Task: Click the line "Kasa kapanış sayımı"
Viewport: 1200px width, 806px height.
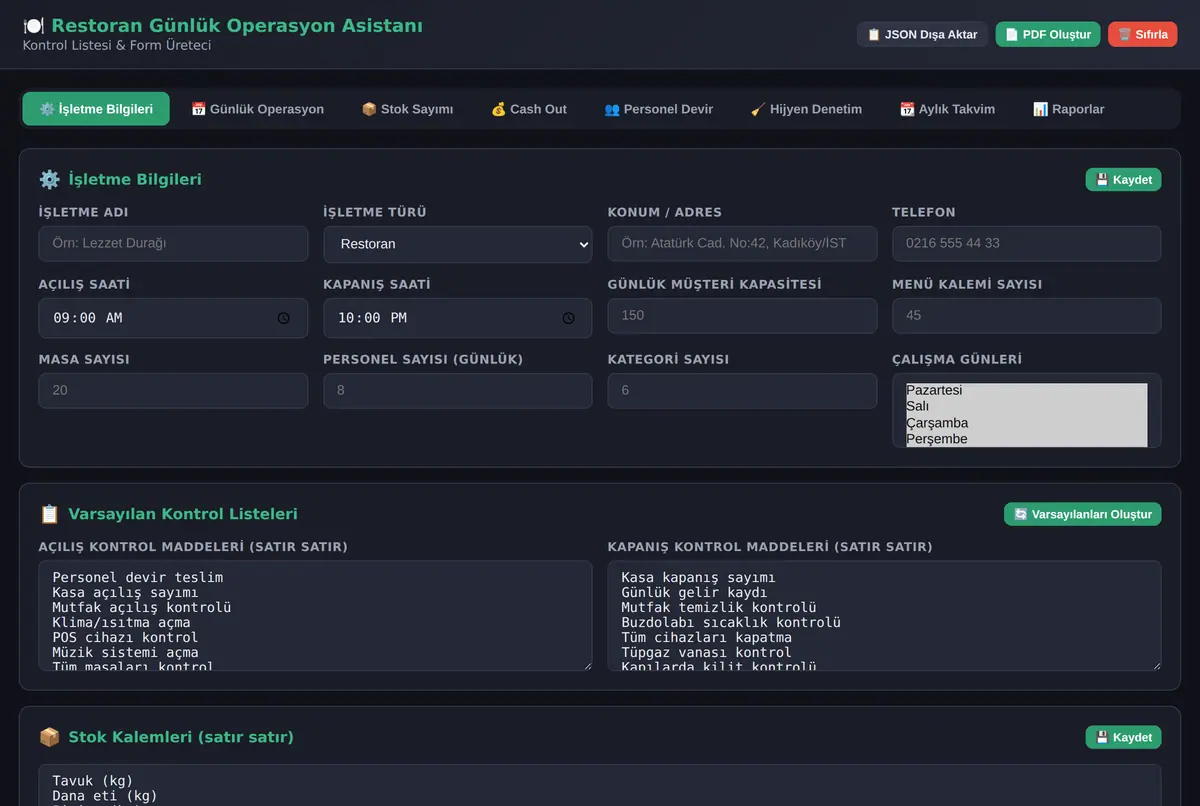Action: click(x=698, y=577)
